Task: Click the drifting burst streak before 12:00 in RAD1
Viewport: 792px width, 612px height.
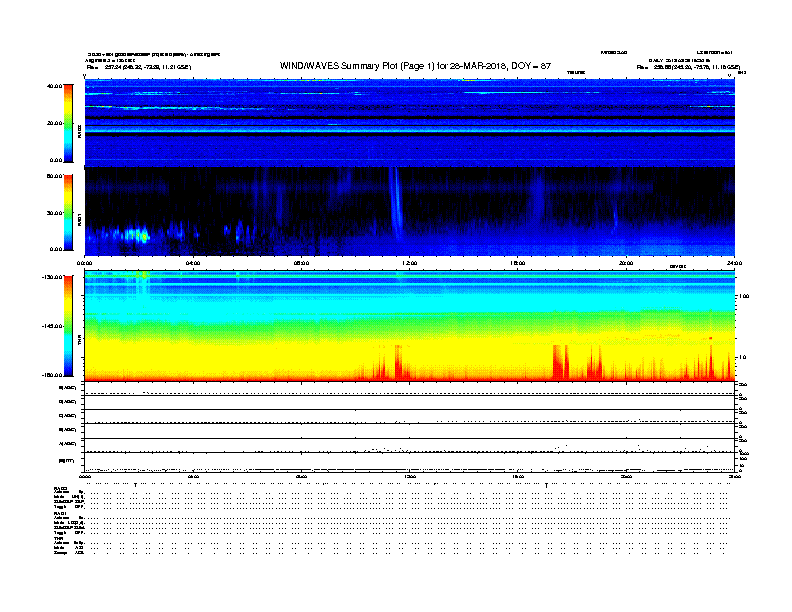Action: pos(395,204)
